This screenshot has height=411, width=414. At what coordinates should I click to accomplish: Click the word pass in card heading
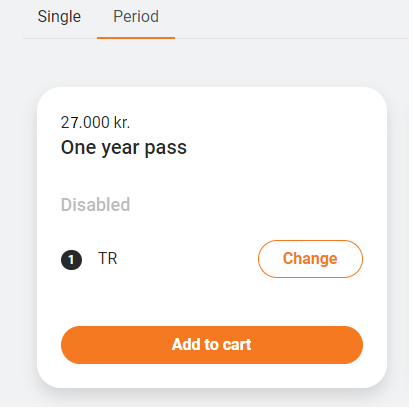[166, 148]
